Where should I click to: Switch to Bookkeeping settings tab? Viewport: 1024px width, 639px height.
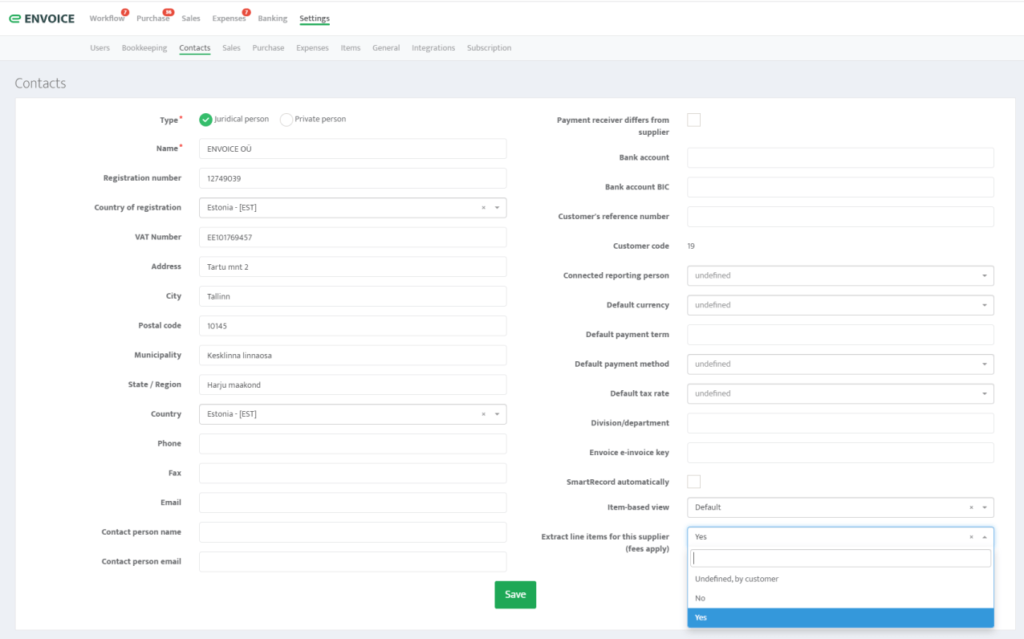click(144, 48)
